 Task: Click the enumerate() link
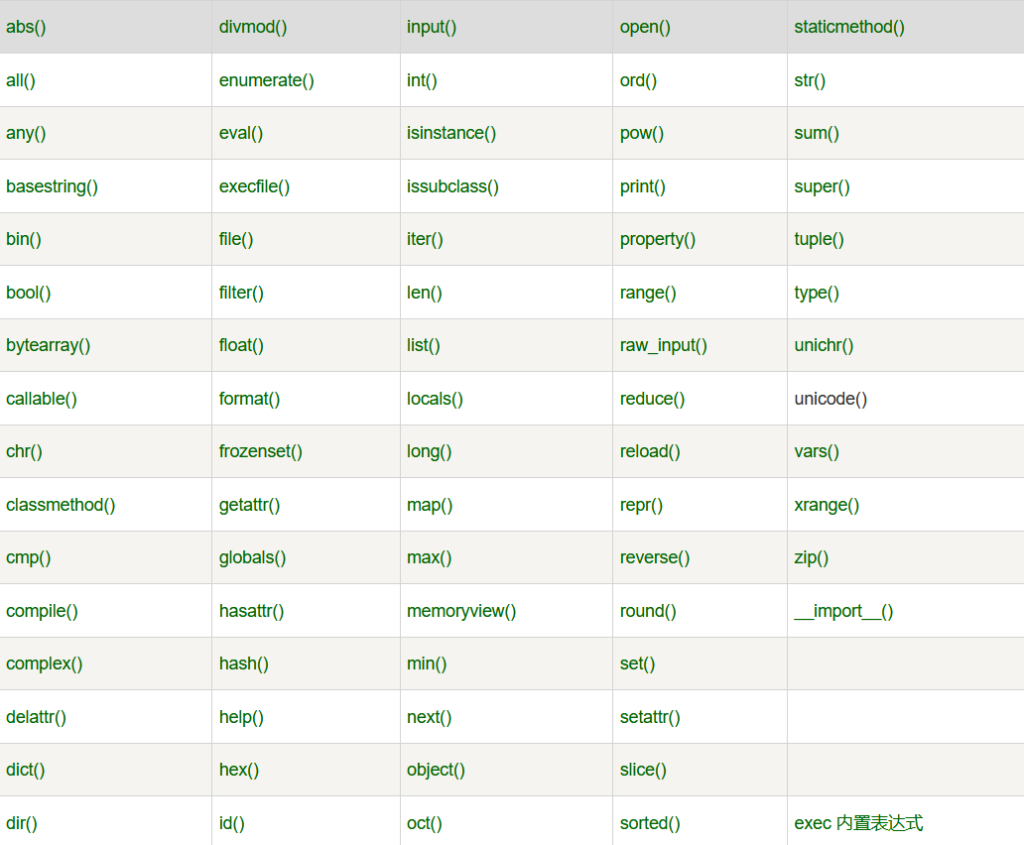tap(266, 80)
